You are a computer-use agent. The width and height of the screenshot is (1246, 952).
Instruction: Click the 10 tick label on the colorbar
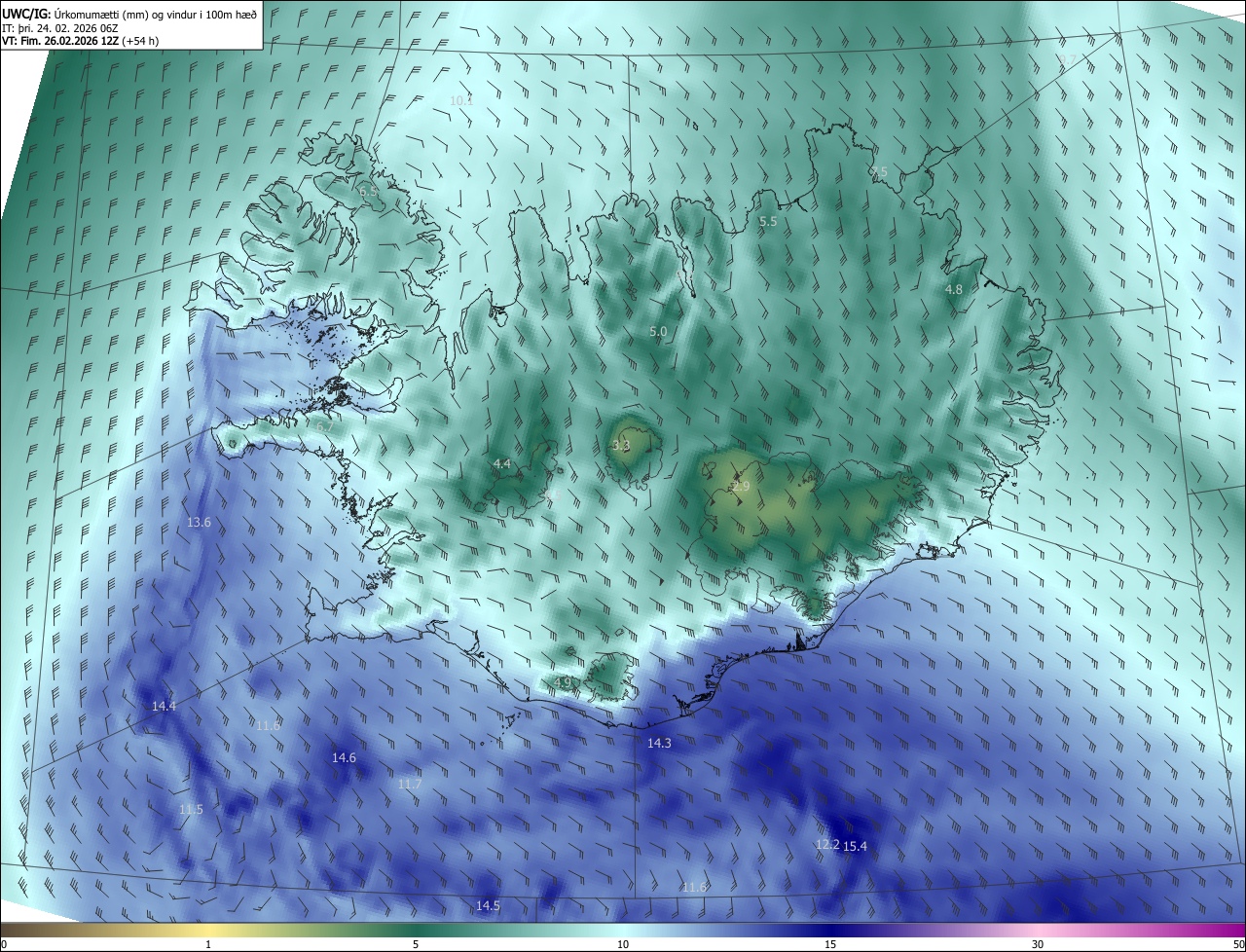(623, 944)
